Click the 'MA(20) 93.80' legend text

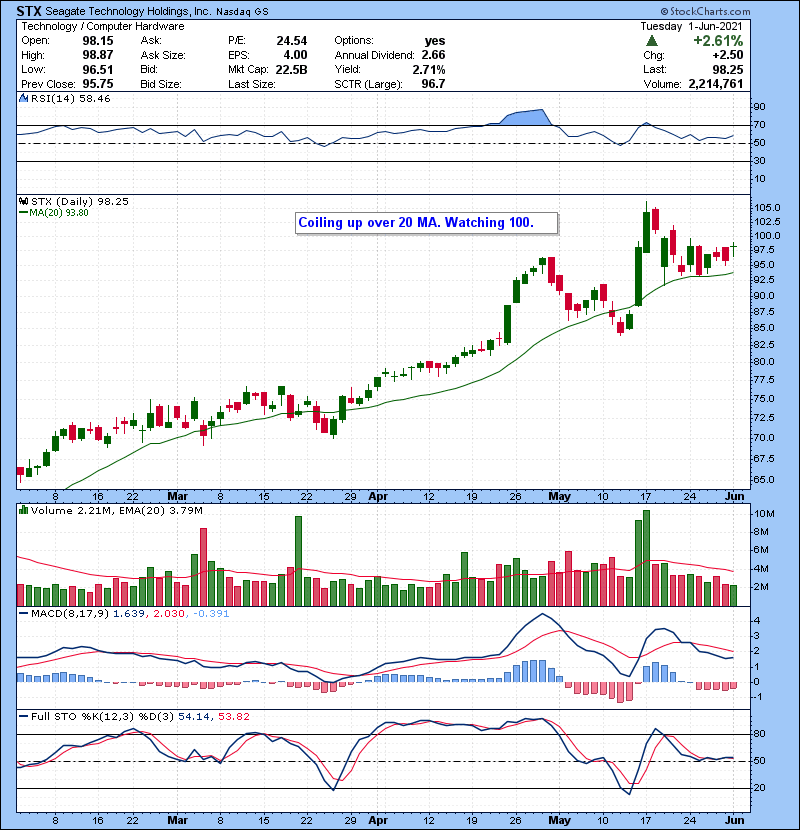click(x=59, y=213)
